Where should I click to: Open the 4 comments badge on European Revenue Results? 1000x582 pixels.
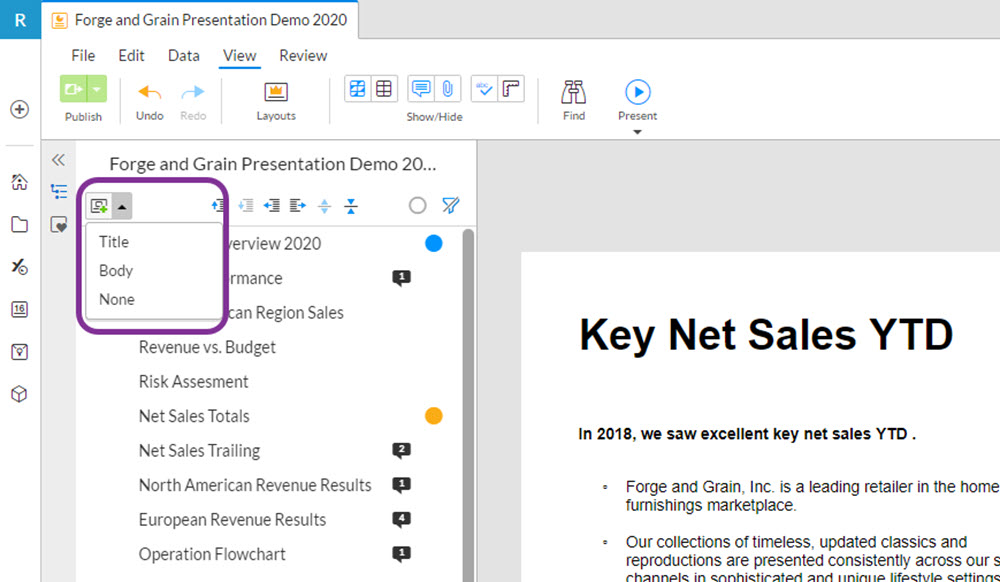(x=401, y=520)
